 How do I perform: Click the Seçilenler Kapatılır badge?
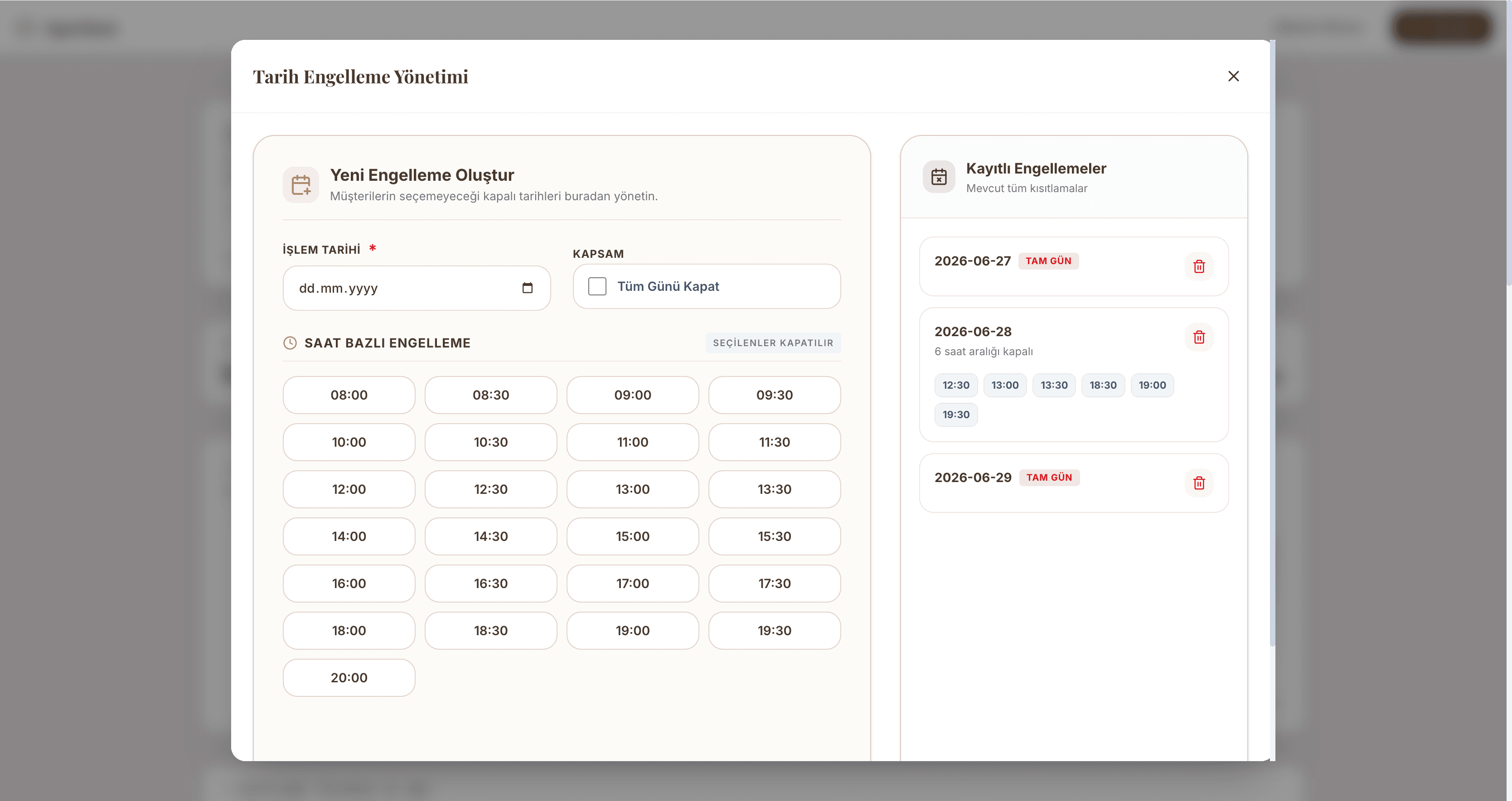pyautogui.click(x=772, y=343)
